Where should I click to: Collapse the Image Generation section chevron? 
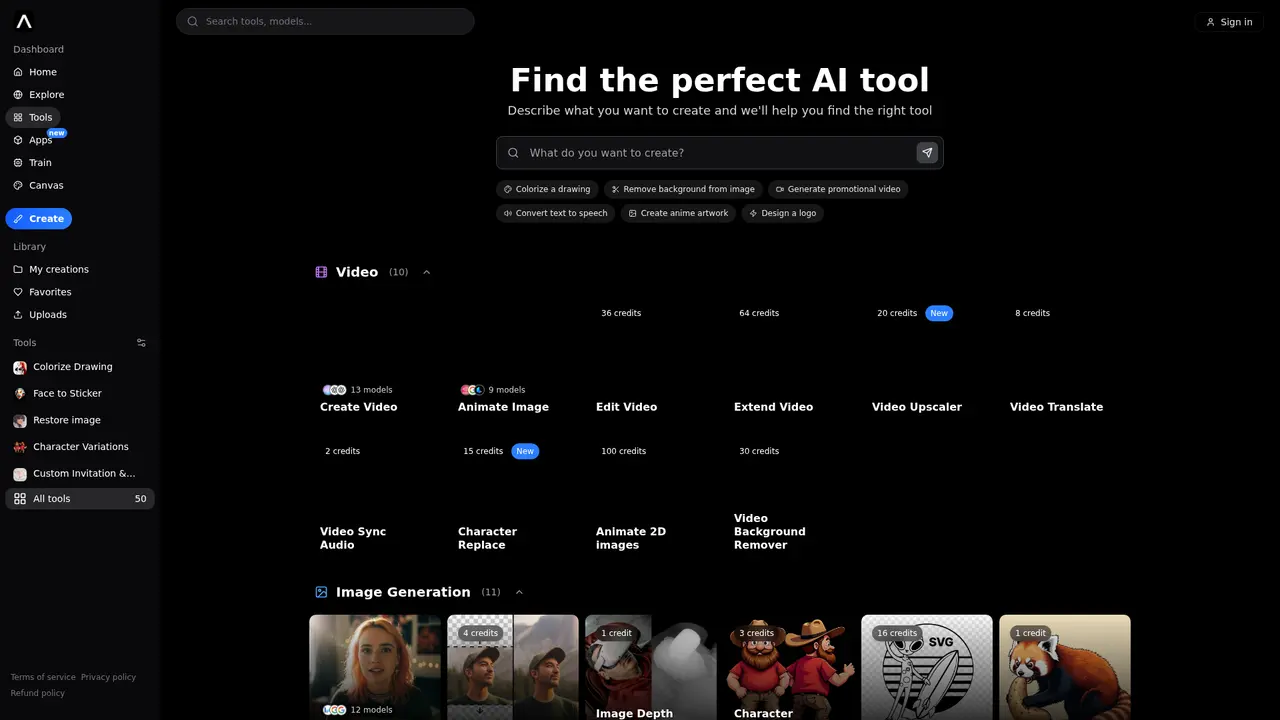coord(519,592)
